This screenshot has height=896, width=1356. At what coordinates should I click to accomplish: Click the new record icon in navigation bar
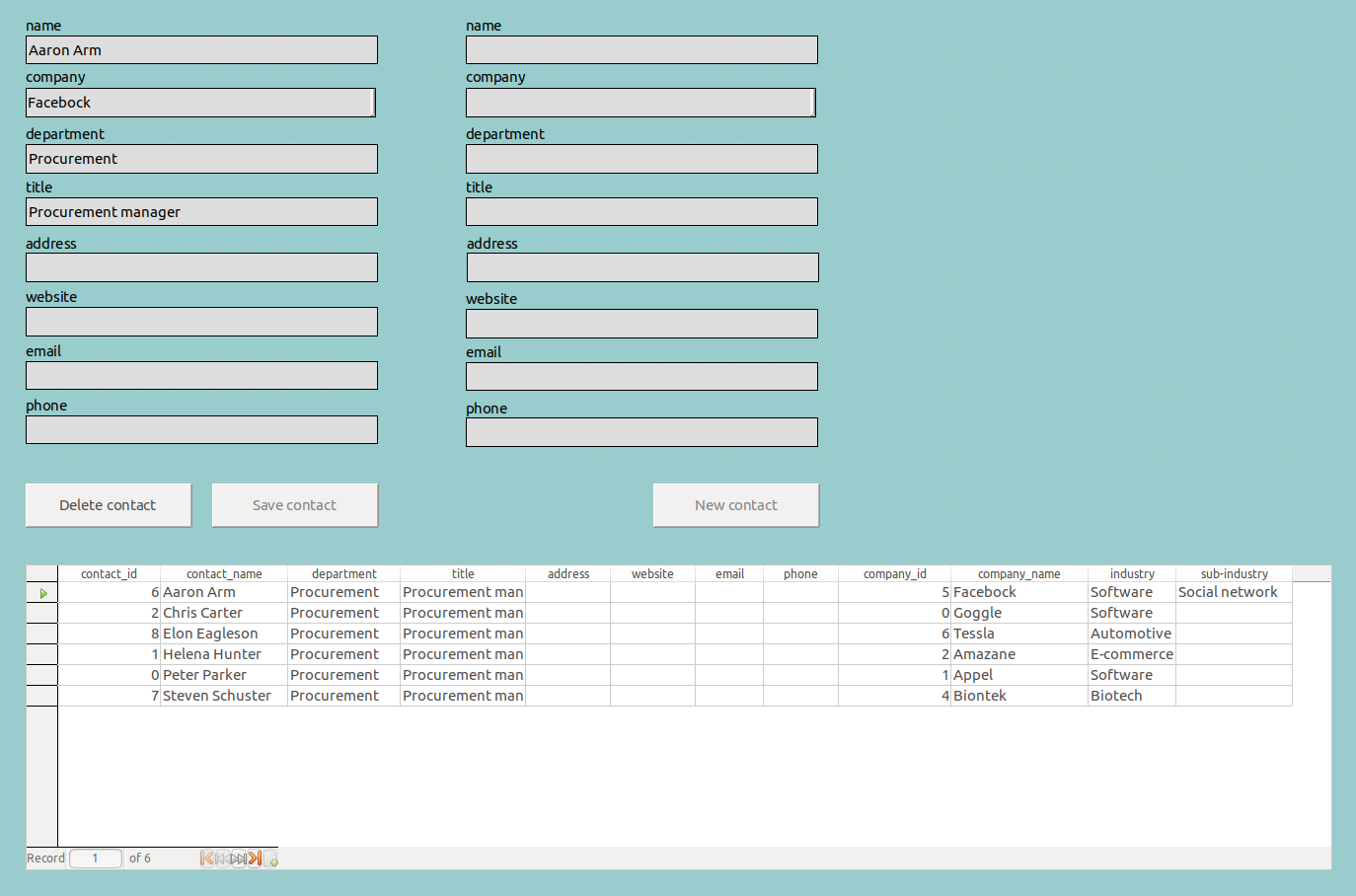(x=270, y=859)
